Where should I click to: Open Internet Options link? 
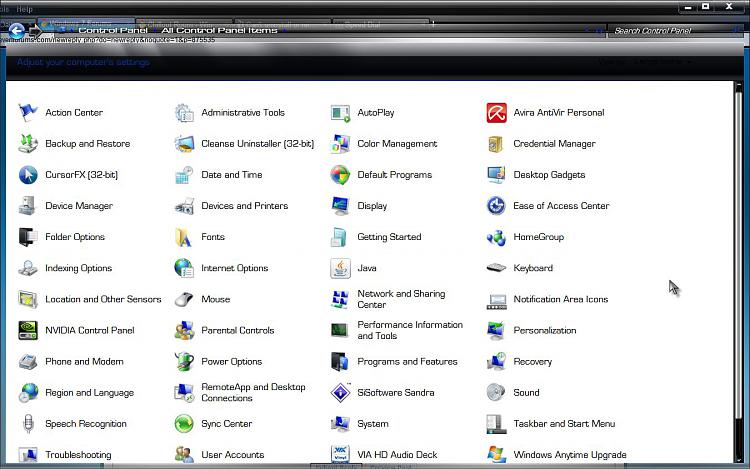click(x=234, y=268)
